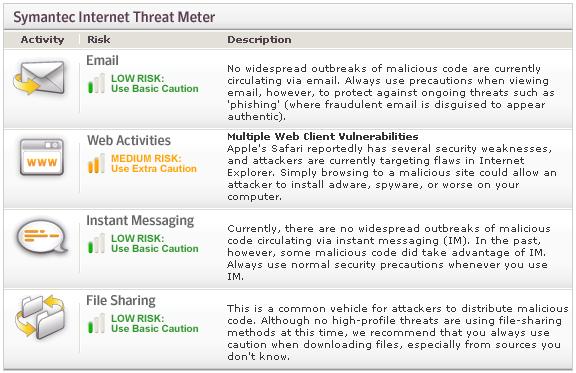Click the Symantec Internet Threat Meter title
Screen dimensions: 576x373
click(x=114, y=17)
